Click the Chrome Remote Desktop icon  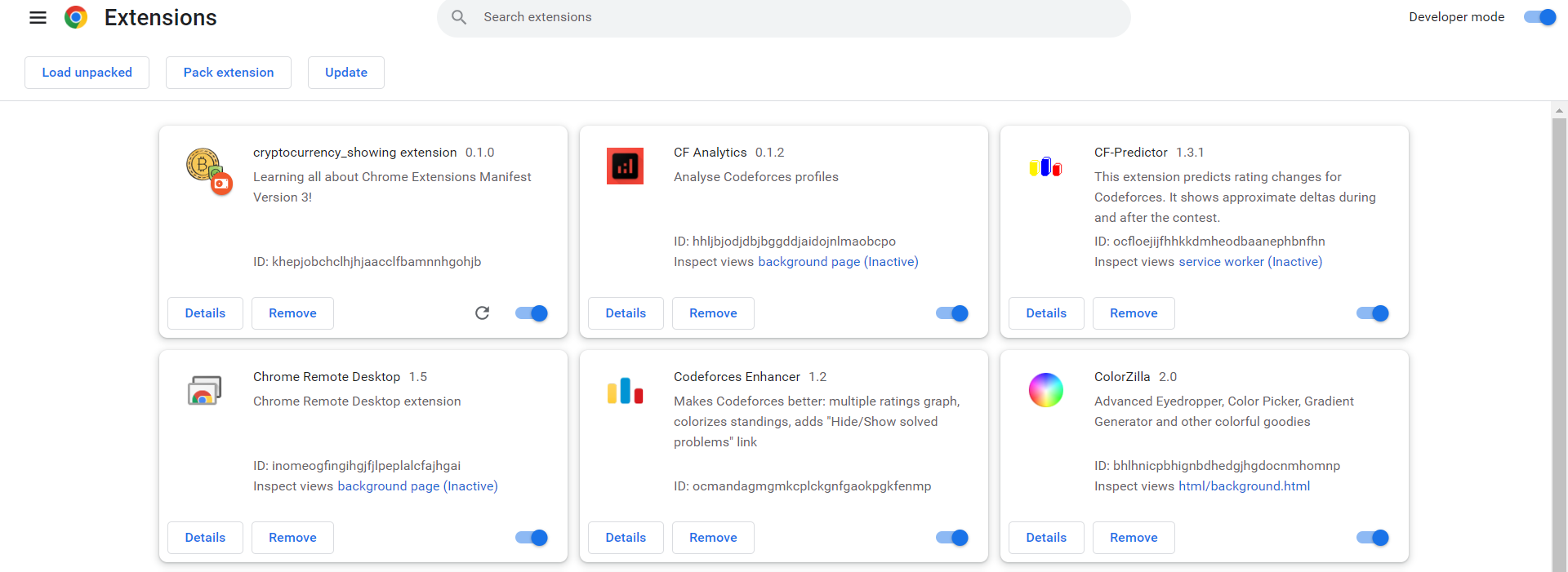tap(204, 391)
